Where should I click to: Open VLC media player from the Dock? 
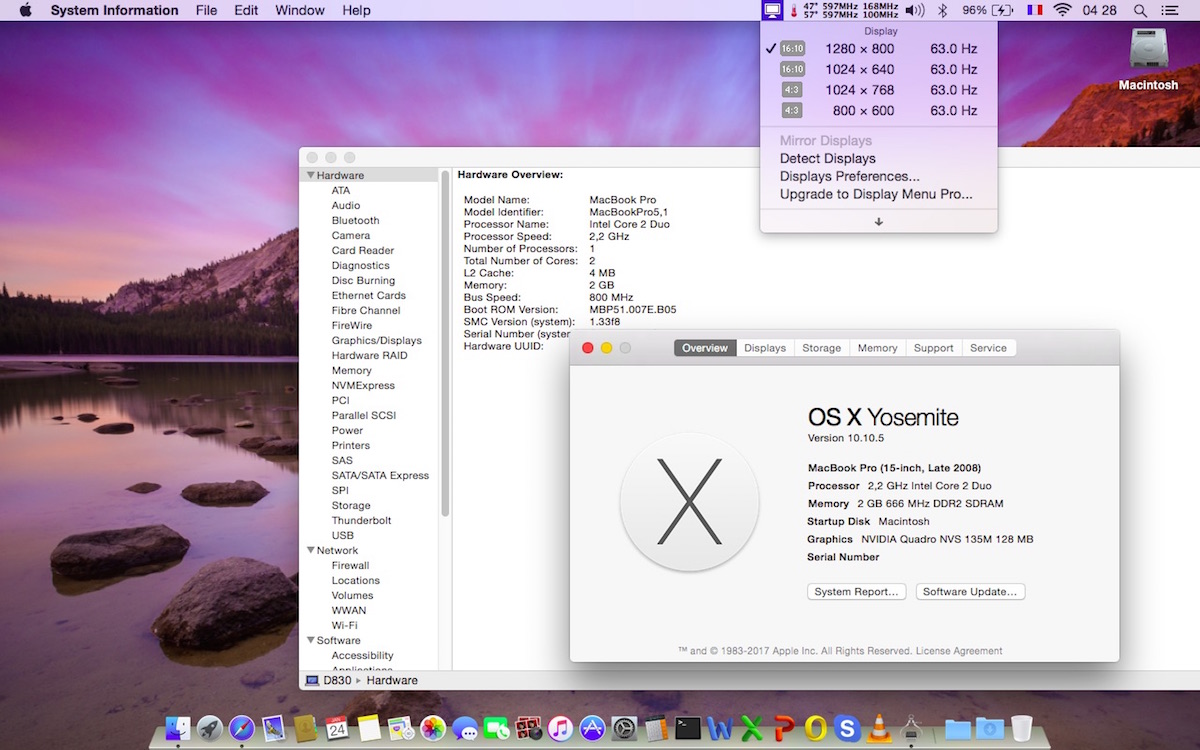[878, 729]
